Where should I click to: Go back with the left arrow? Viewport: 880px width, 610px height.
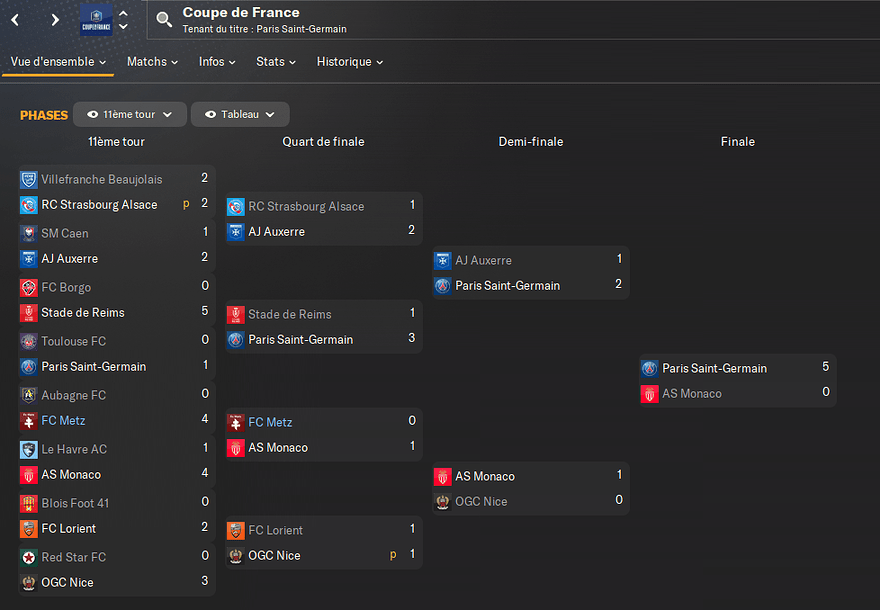(15, 20)
